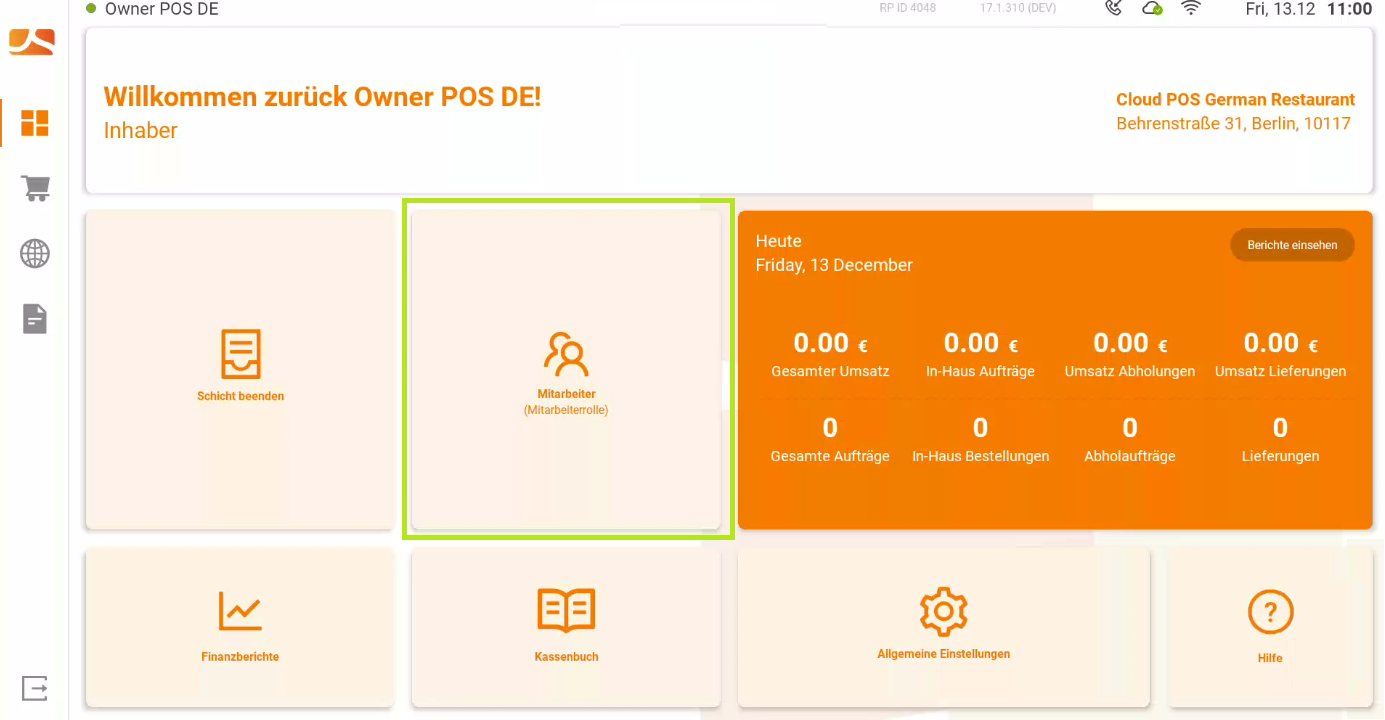Click the Schicht beenden label

point(241,396)
